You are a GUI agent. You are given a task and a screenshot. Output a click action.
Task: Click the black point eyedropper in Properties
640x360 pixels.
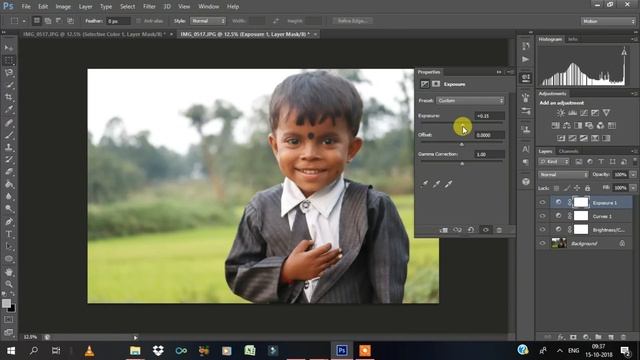(424, 184)
